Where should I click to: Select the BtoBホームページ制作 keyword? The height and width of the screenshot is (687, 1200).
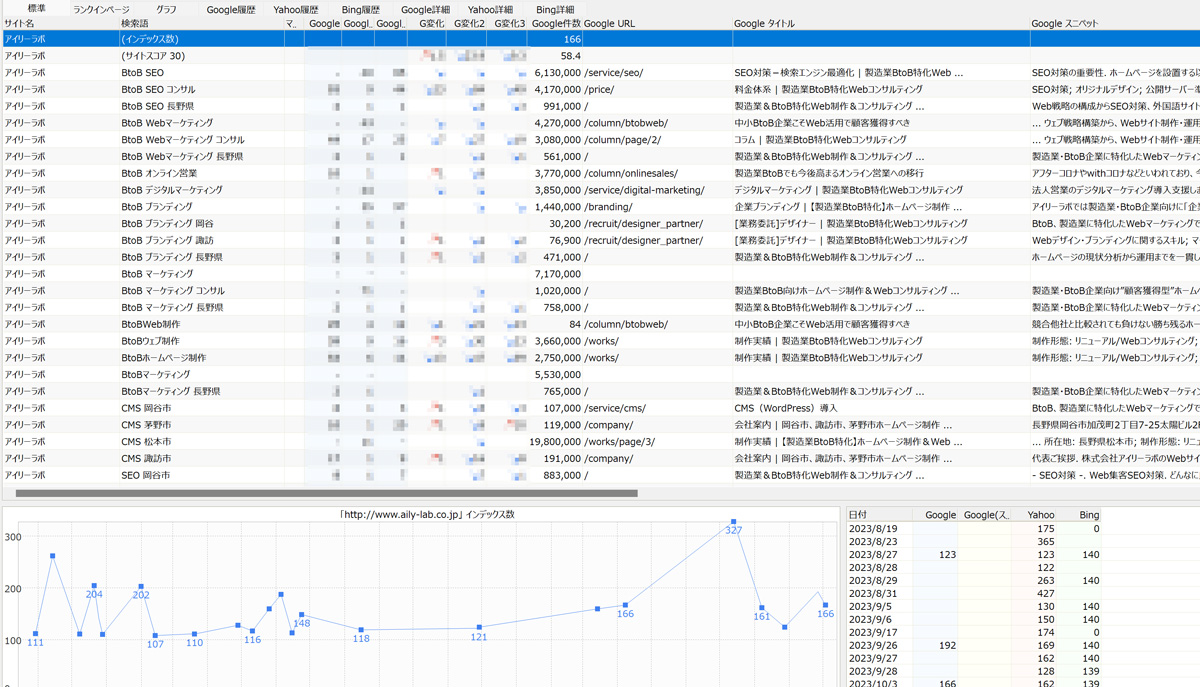click(x=163, y=358)
